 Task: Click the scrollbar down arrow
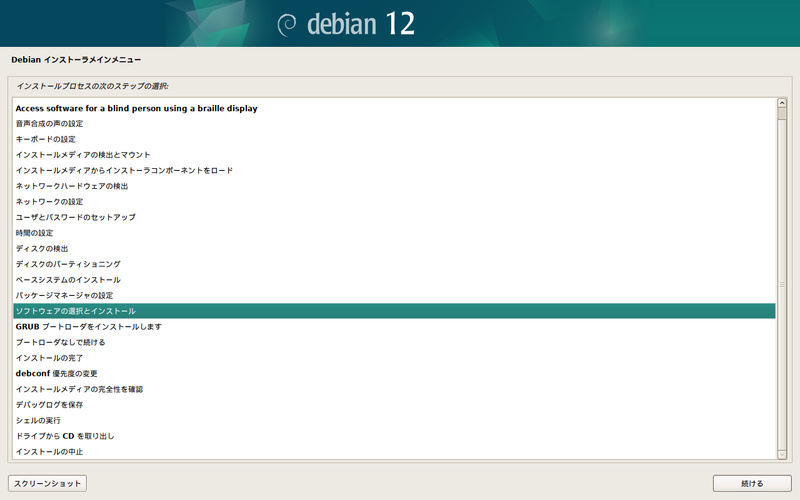pos(783,454)
